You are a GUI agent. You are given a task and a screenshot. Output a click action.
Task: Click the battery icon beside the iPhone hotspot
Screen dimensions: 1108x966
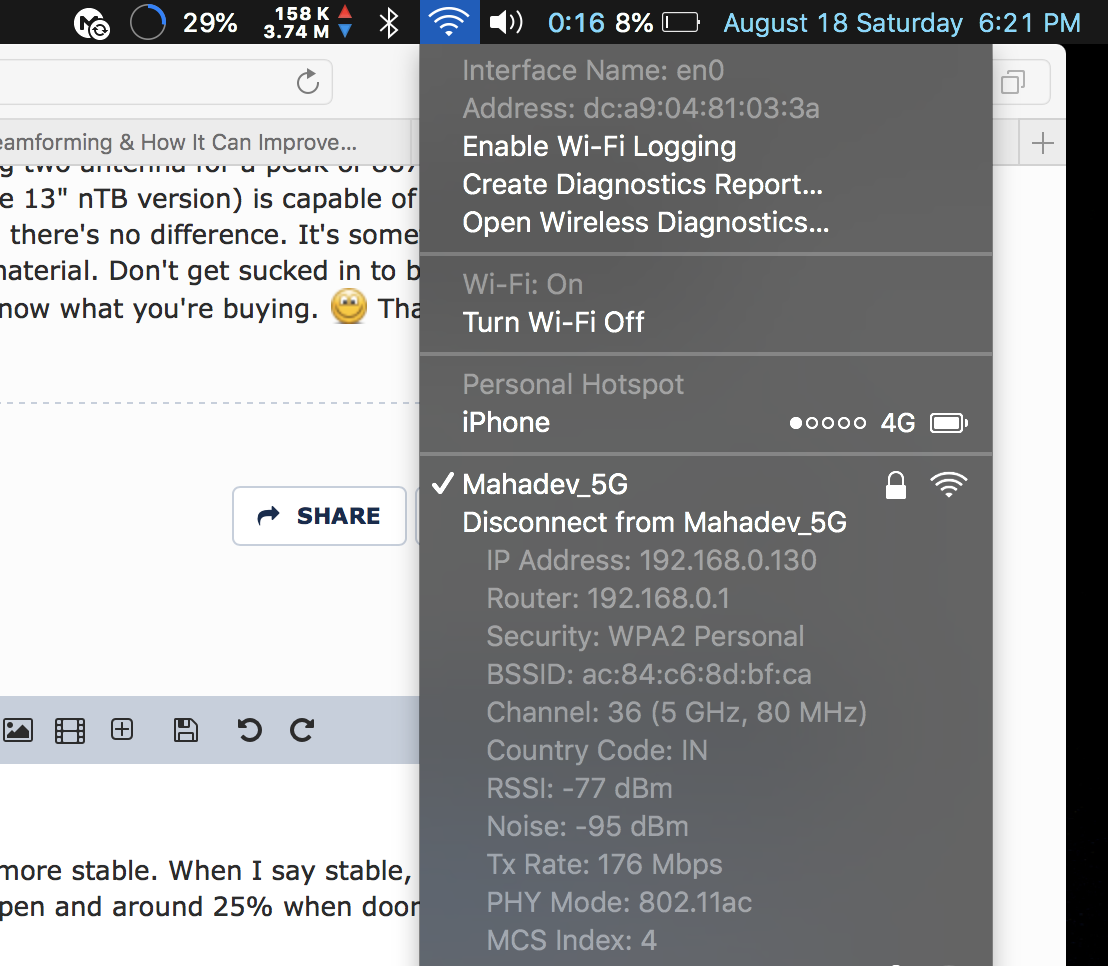click(x=949, y=423)
